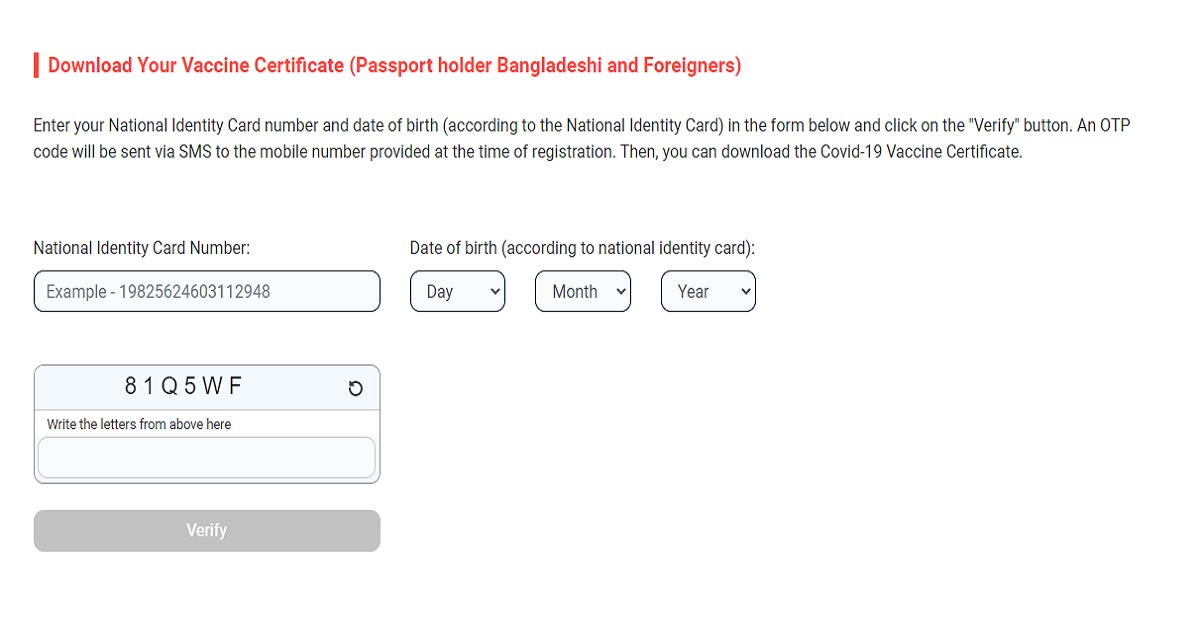Select the captcha code 81Q5WF text
The width and height of the screenshot is (1200, 625).
(x=183, y=387)
